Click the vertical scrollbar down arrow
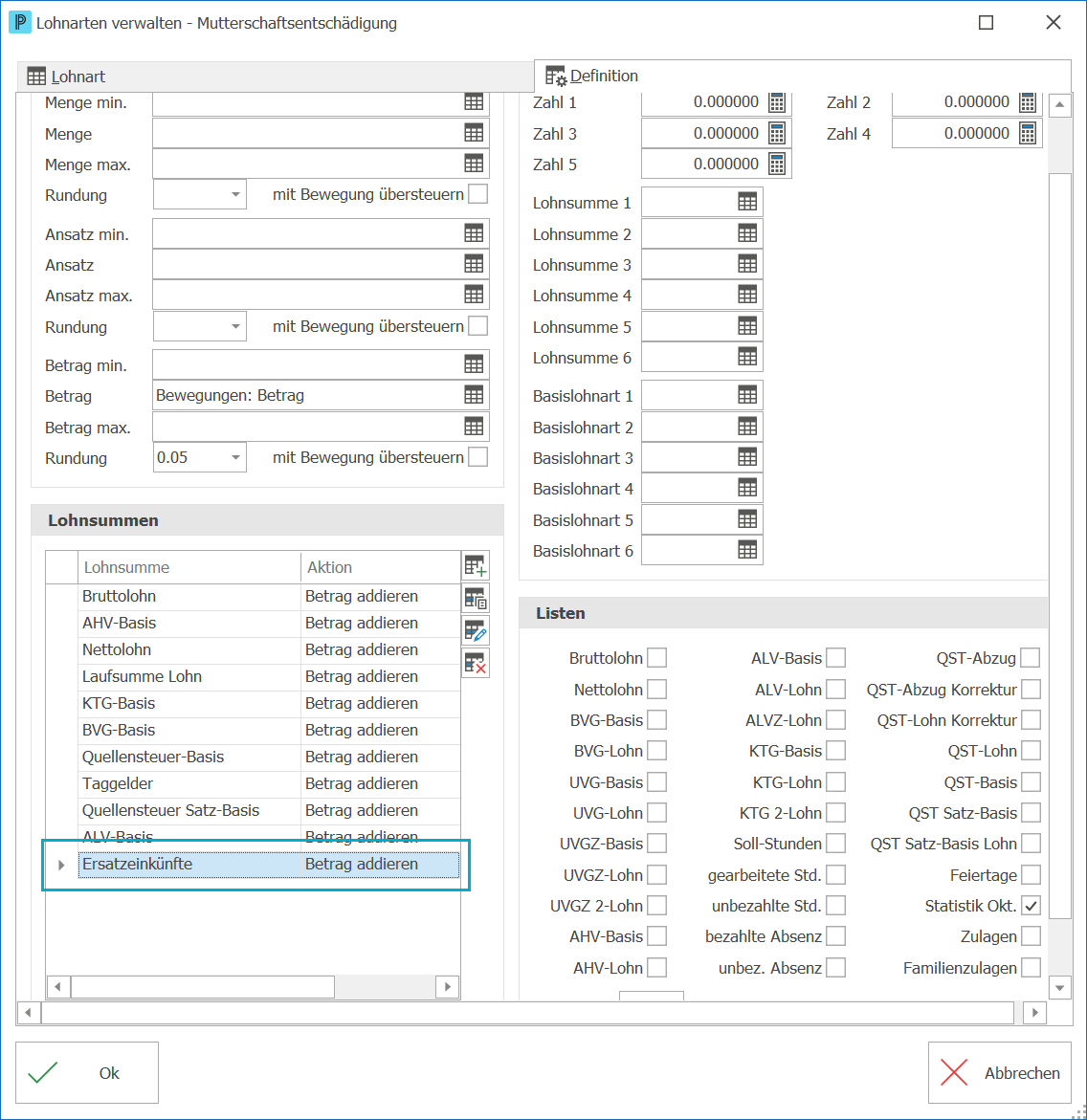Image resolution: width=1087 pixels, height=1120 pixels. click(x=1060, y=988)
